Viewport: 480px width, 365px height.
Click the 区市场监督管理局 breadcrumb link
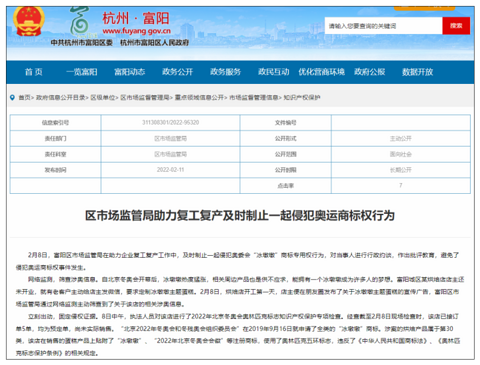pyautogui.click(x=145, y=97)
